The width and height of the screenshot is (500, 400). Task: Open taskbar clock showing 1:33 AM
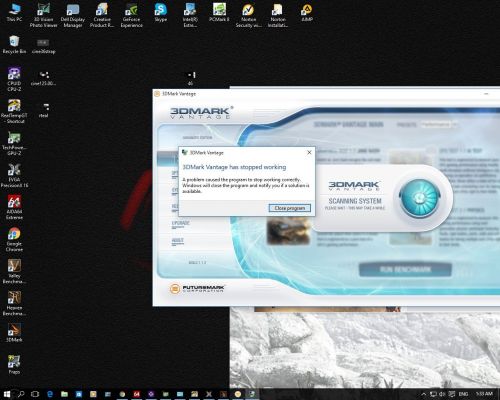(x=484, y=394)
